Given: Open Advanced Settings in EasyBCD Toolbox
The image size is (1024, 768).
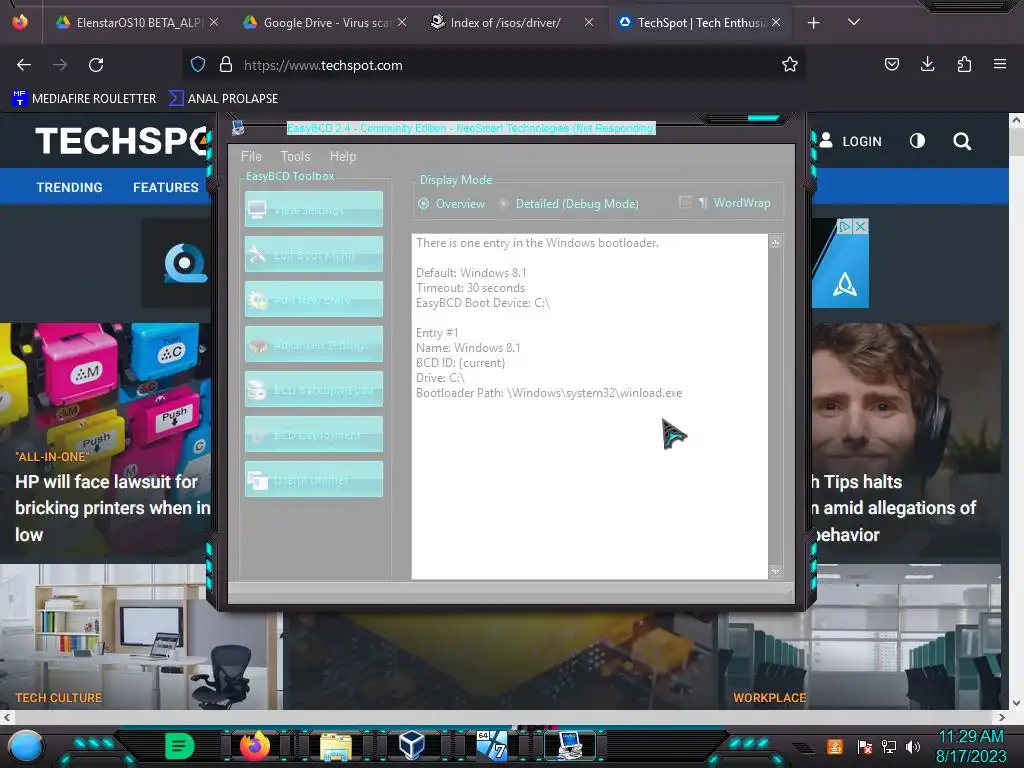Looking at the screenshot, I should 313,344.
